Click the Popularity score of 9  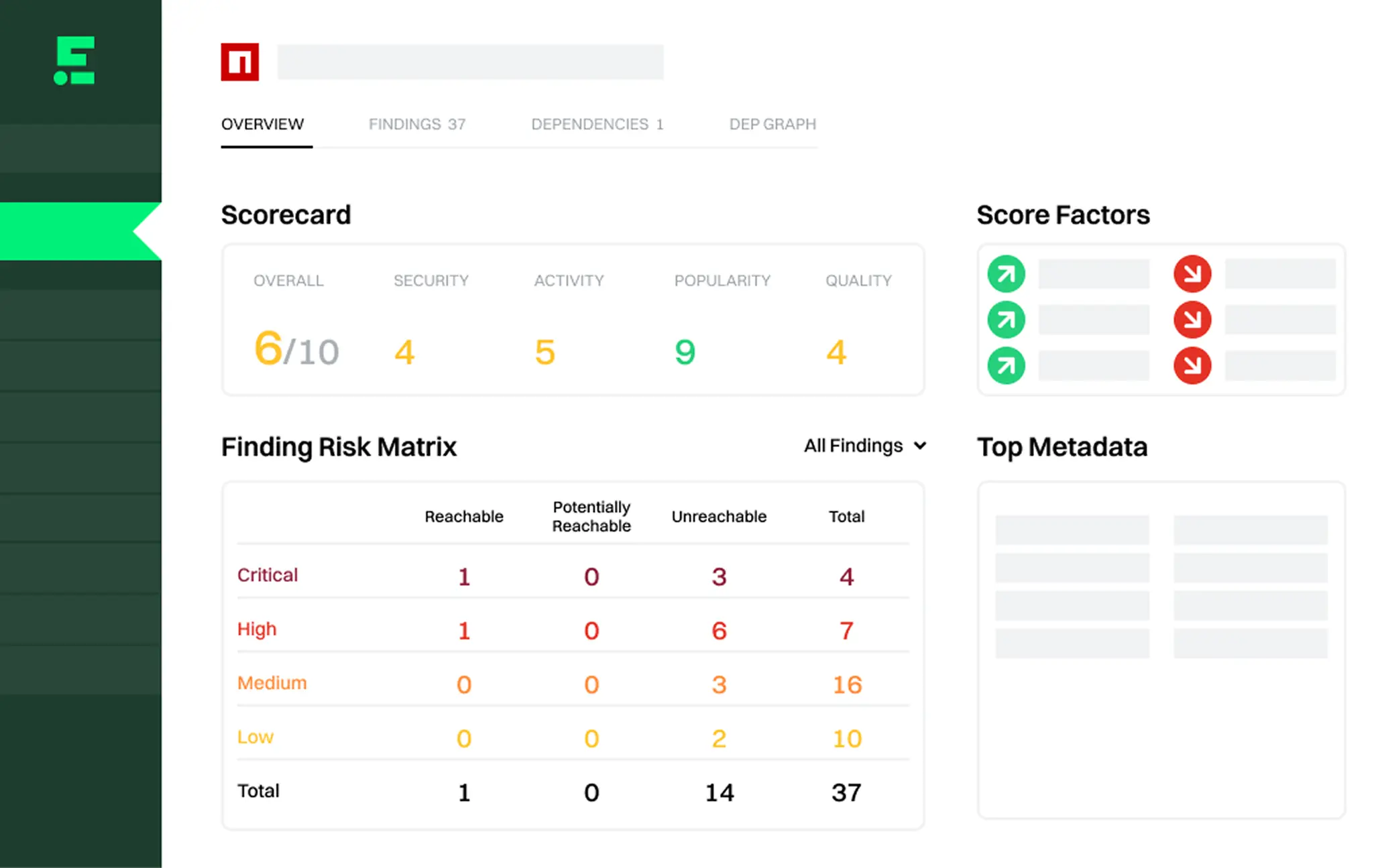click(x=685, y=352)
